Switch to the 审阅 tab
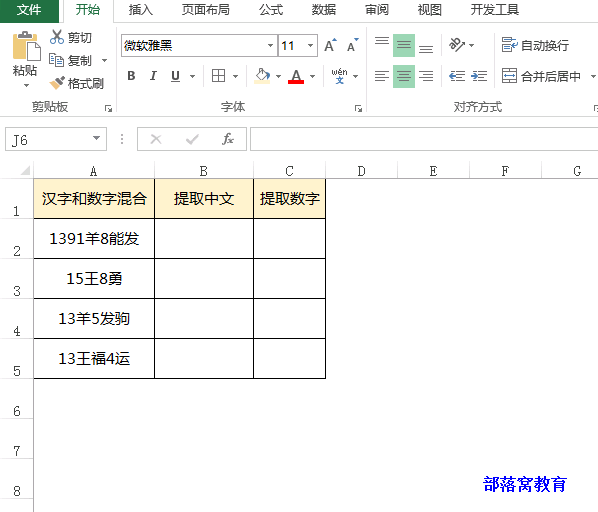 pyautogui.click(x=377, y=10)
